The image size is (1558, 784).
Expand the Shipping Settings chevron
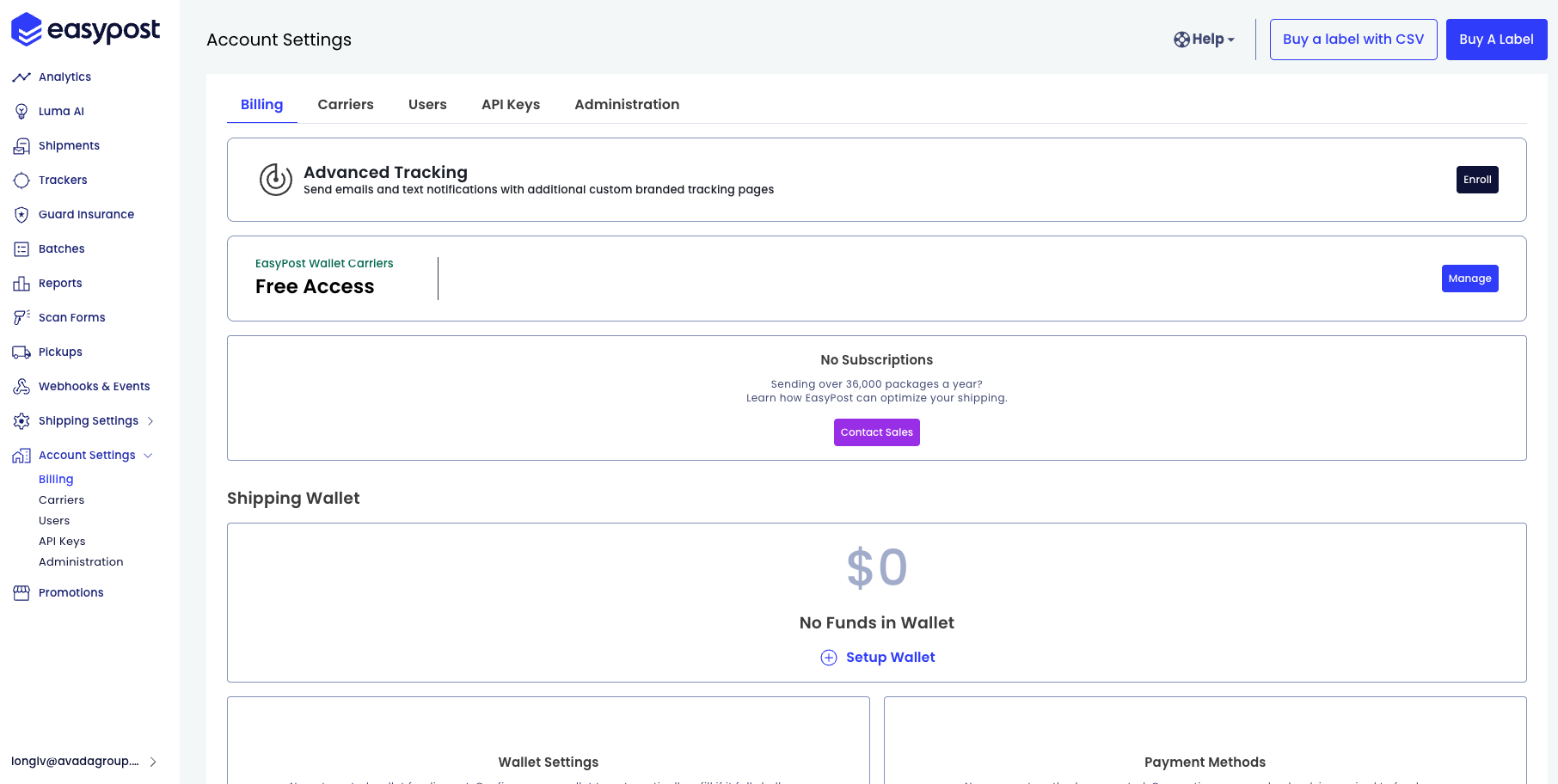coord(150,421)
